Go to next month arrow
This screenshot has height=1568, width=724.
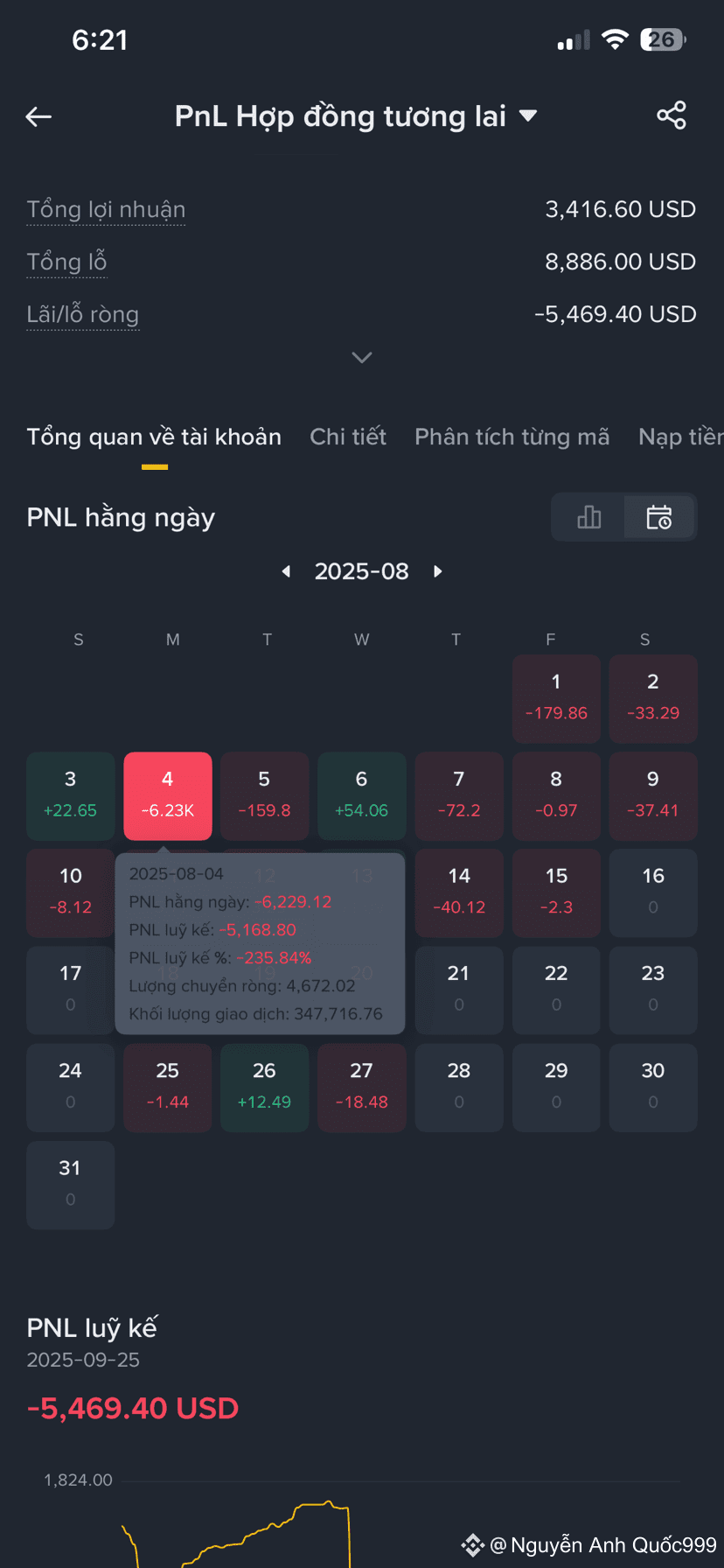coord(438,571)
